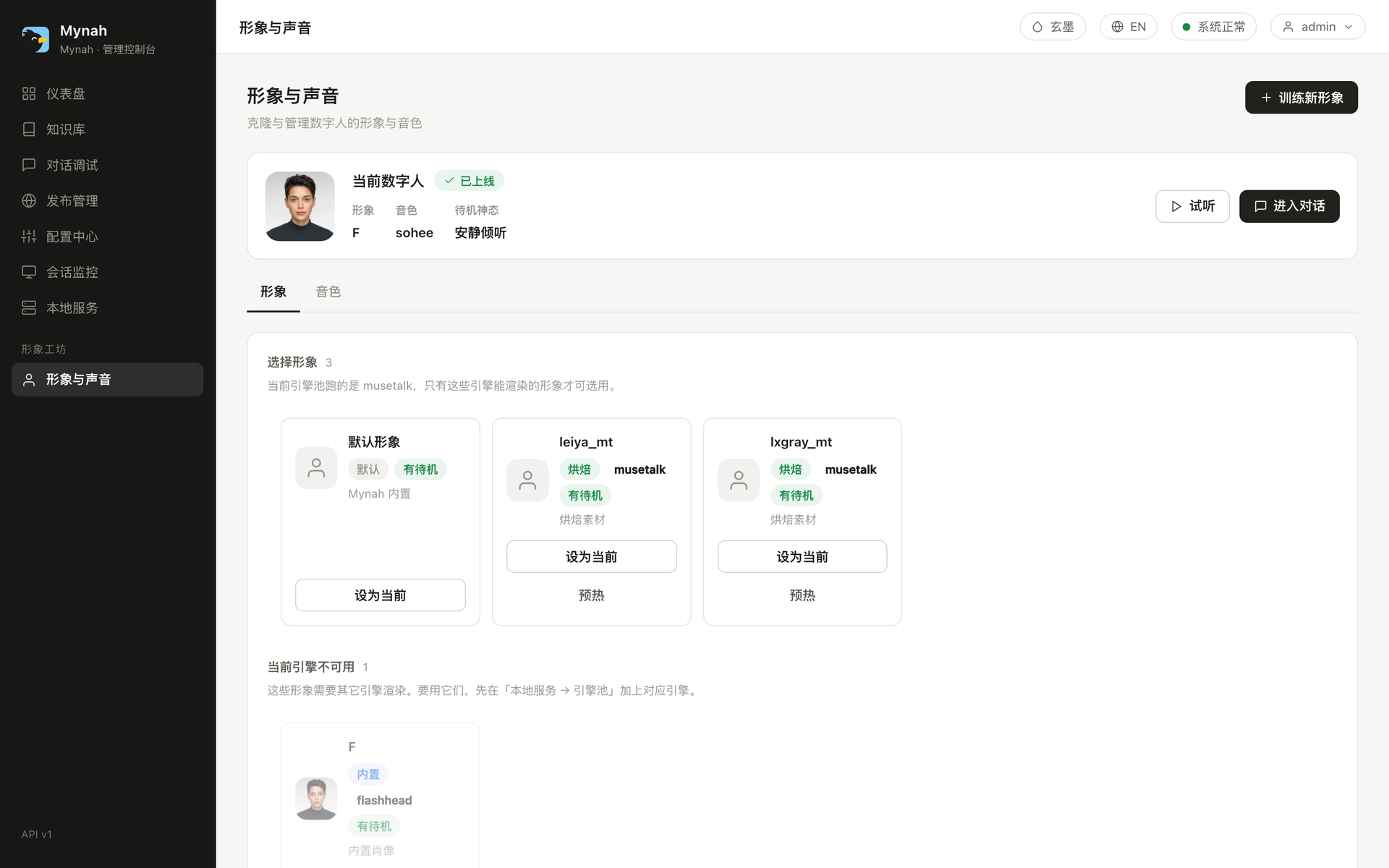Click the 内置 tag on F card

point(368,774)
